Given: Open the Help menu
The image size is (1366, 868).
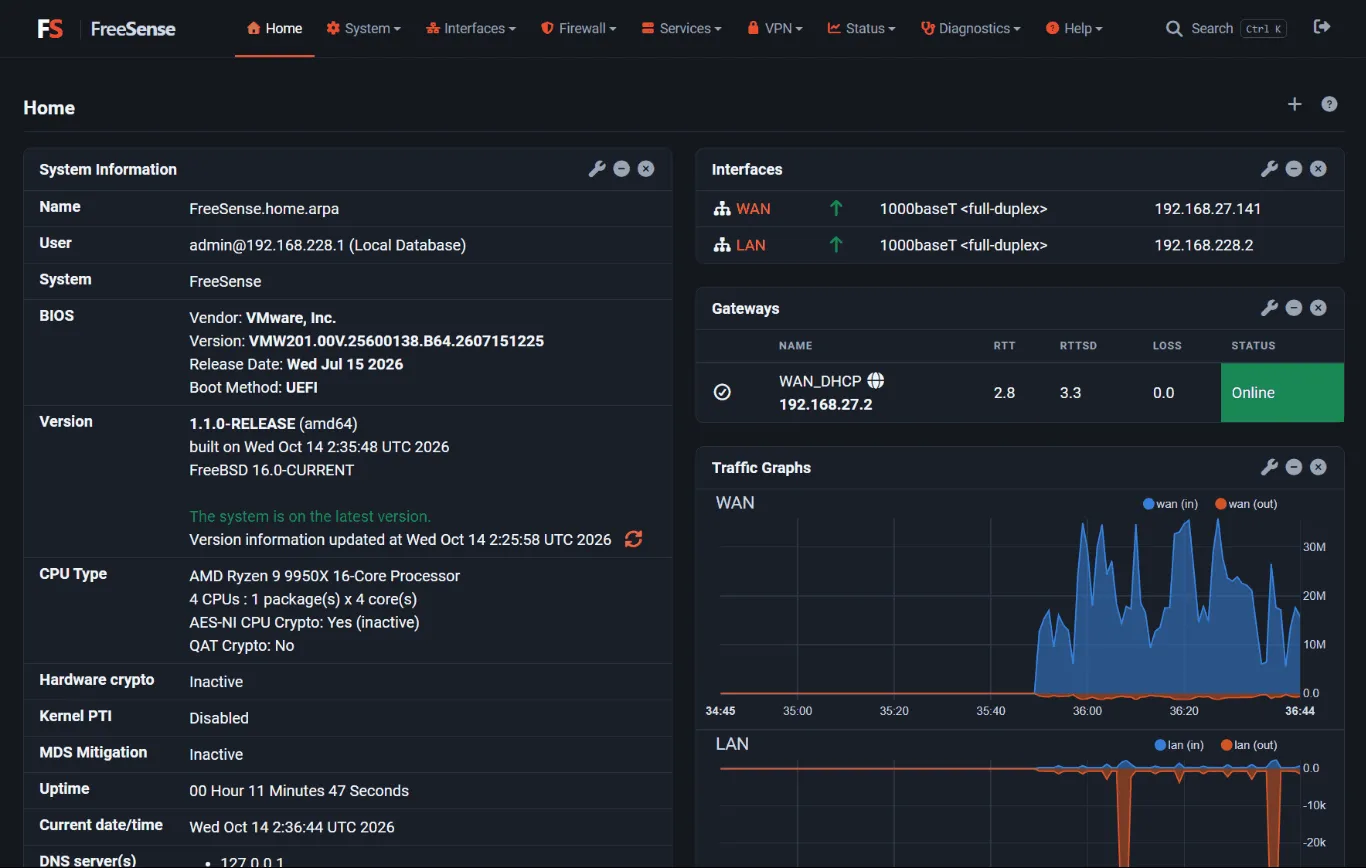Looking at the screenshot, I should (x=1073, y=28).
